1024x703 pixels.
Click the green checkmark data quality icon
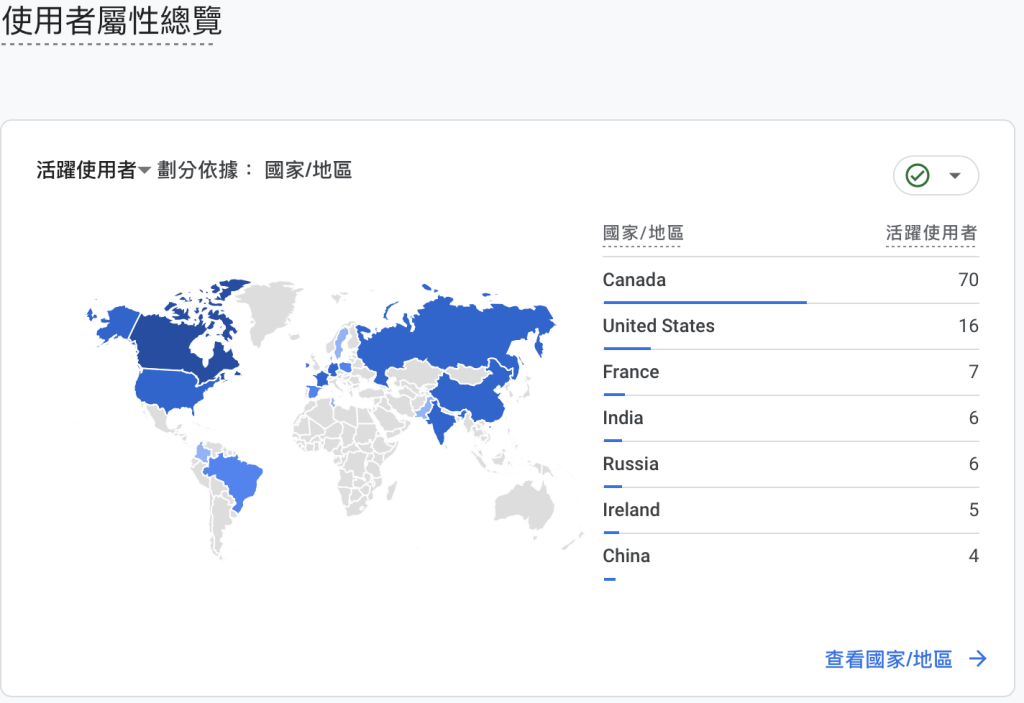point(917,176)
